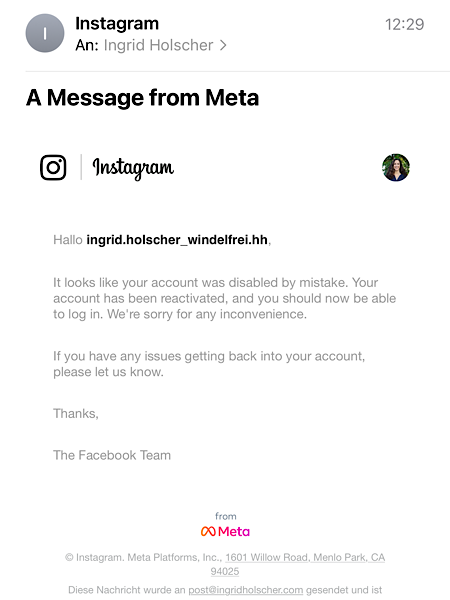Tap the 12:29 timestamp
Viewport: 450px width, 600px height.
click(404, 24)
